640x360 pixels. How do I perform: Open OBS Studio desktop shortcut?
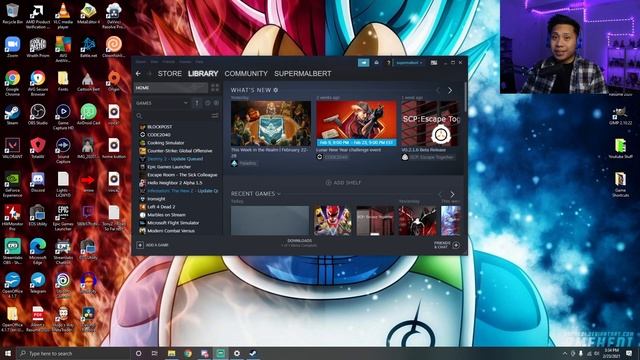pyautogui.click(x=38, y=115)
